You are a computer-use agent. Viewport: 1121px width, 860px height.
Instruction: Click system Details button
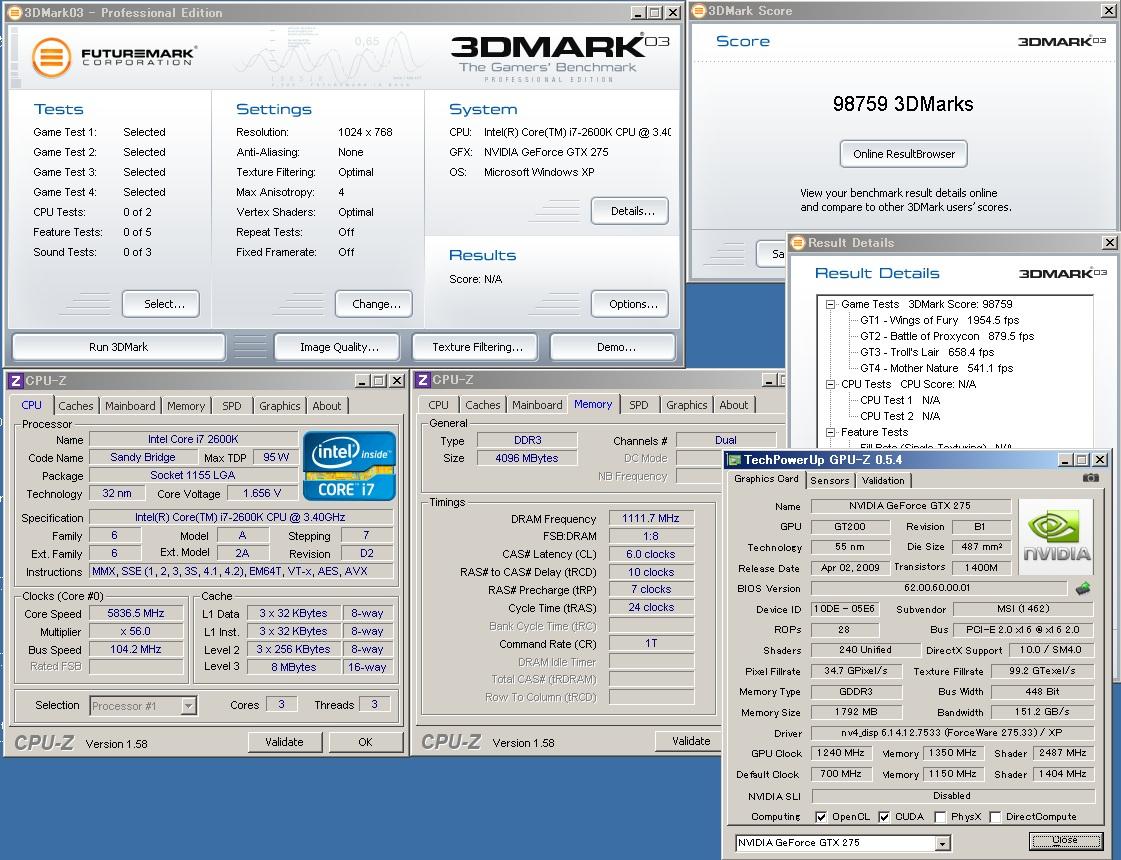630,211
